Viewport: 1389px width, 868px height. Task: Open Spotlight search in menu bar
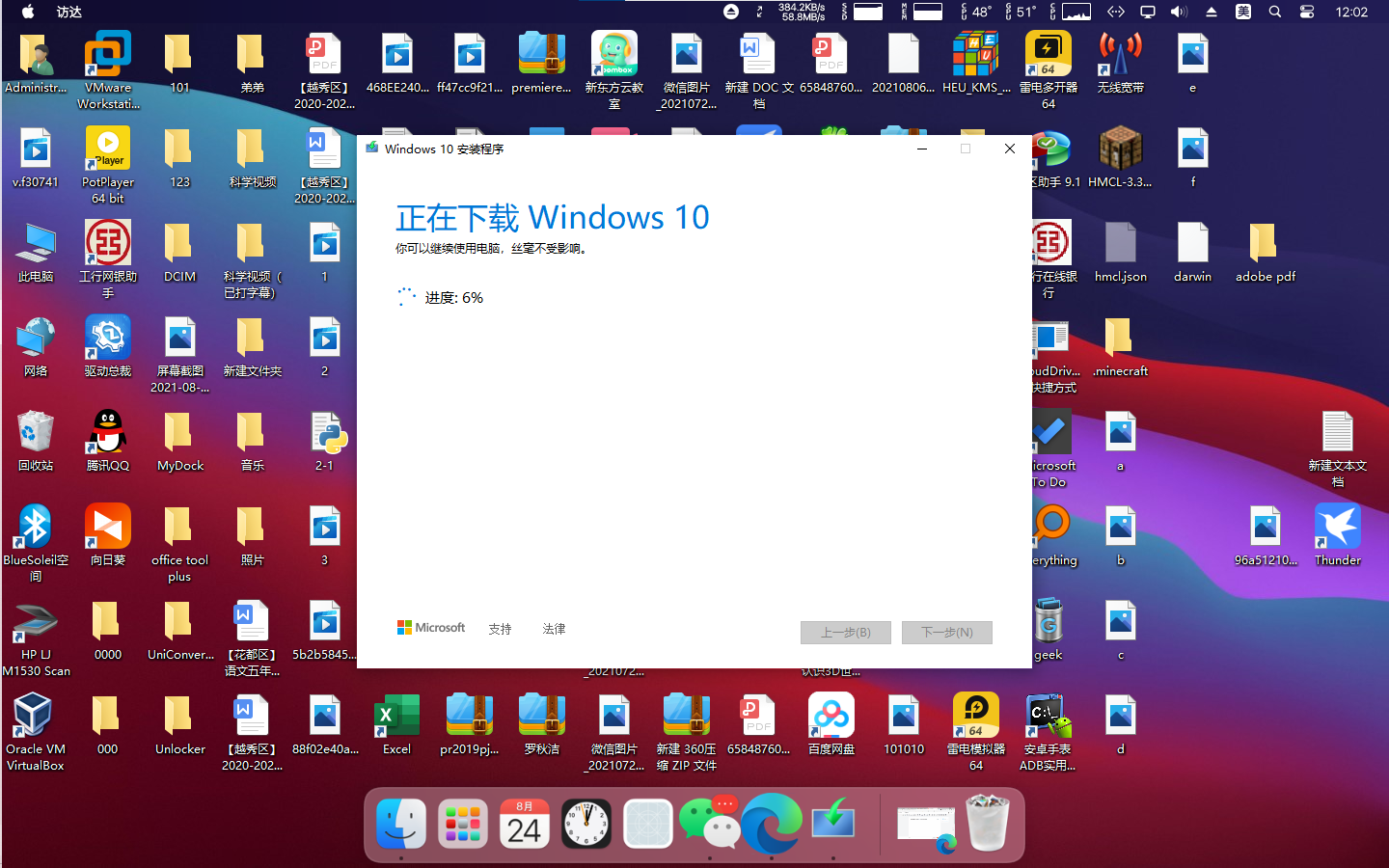[x=1275, y=12]
